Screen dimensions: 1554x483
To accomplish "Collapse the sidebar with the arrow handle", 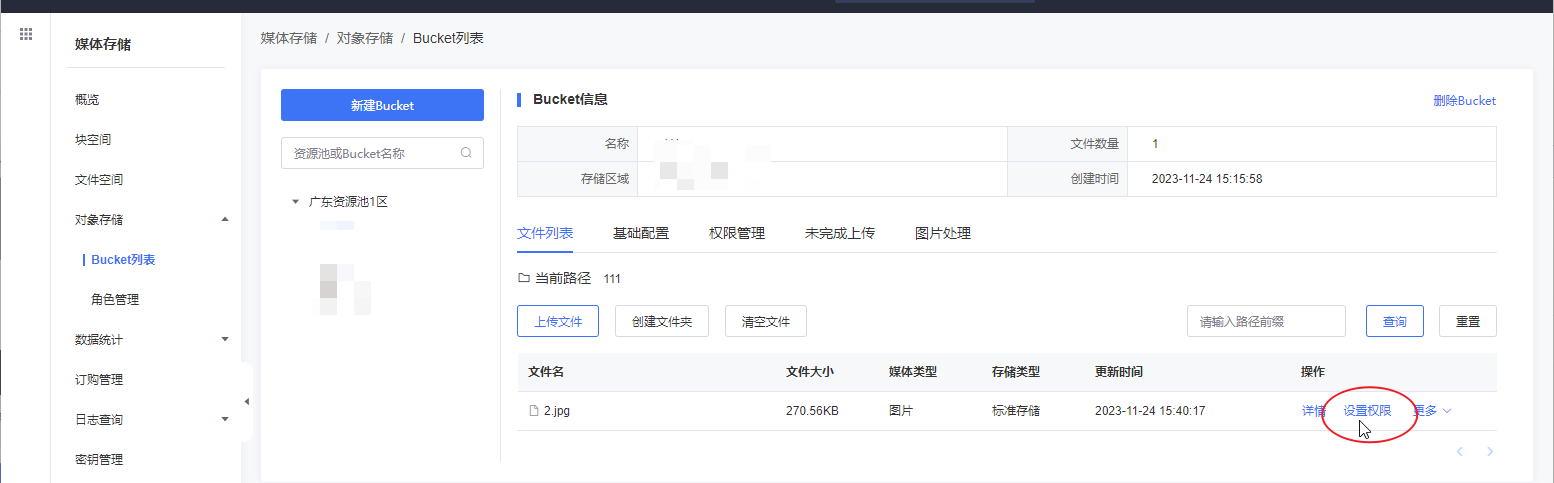I will [247, 402].
